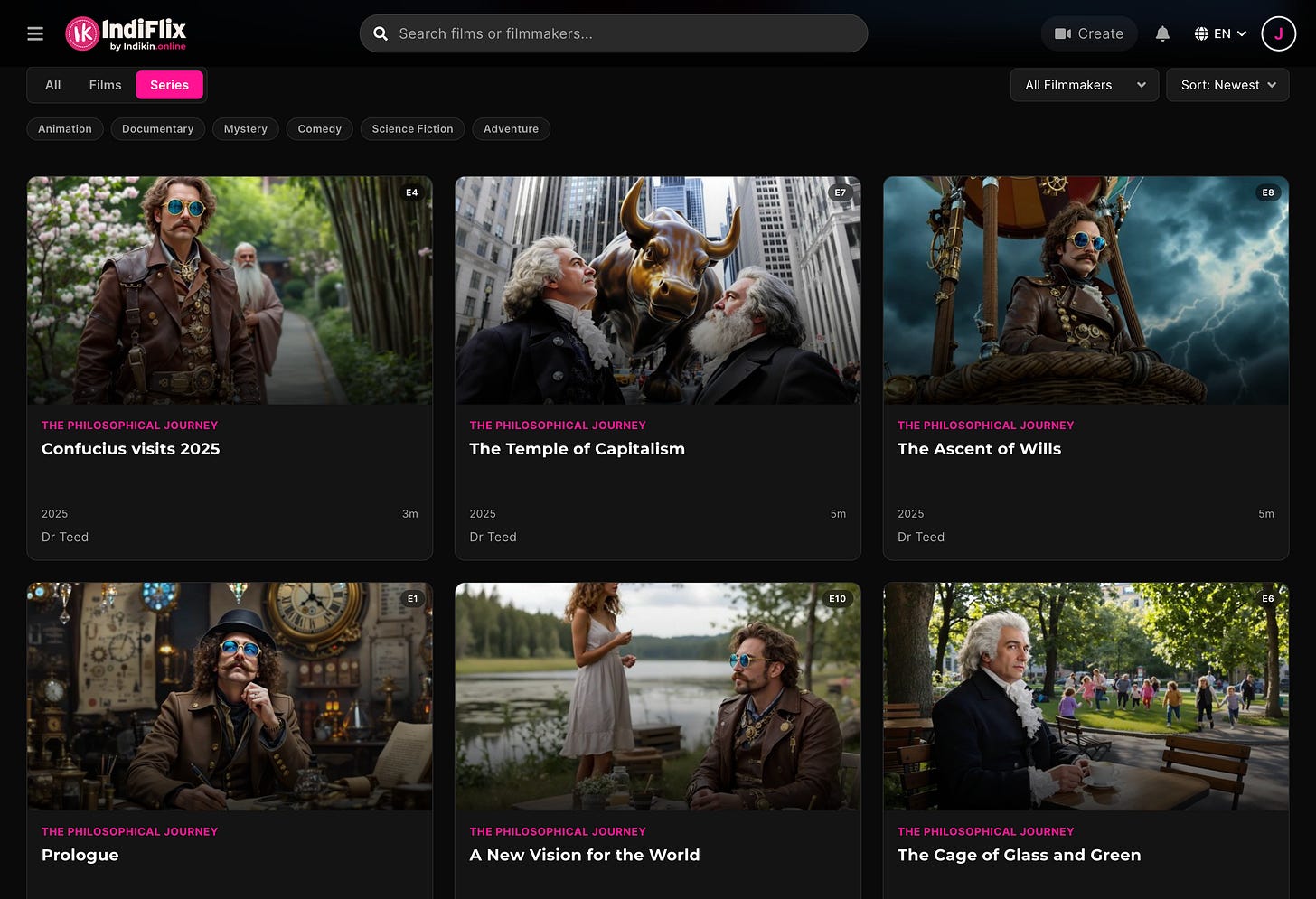Click the IndiFlix logo
Screen dimensions: 1316x899
(126, 33)
